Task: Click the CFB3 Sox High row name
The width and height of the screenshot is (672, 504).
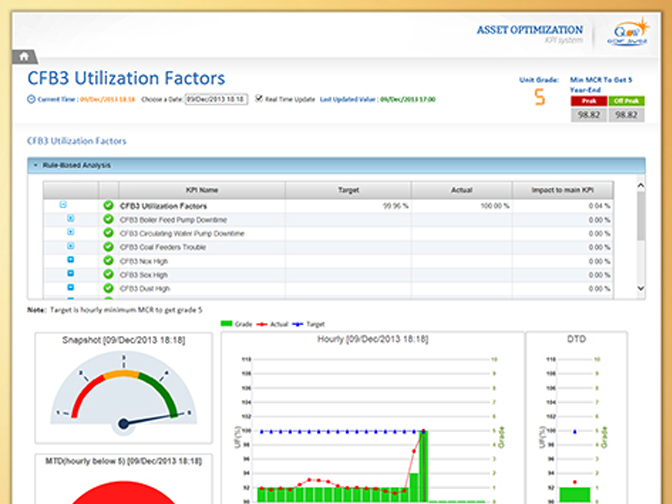Action: click(144, 275)
